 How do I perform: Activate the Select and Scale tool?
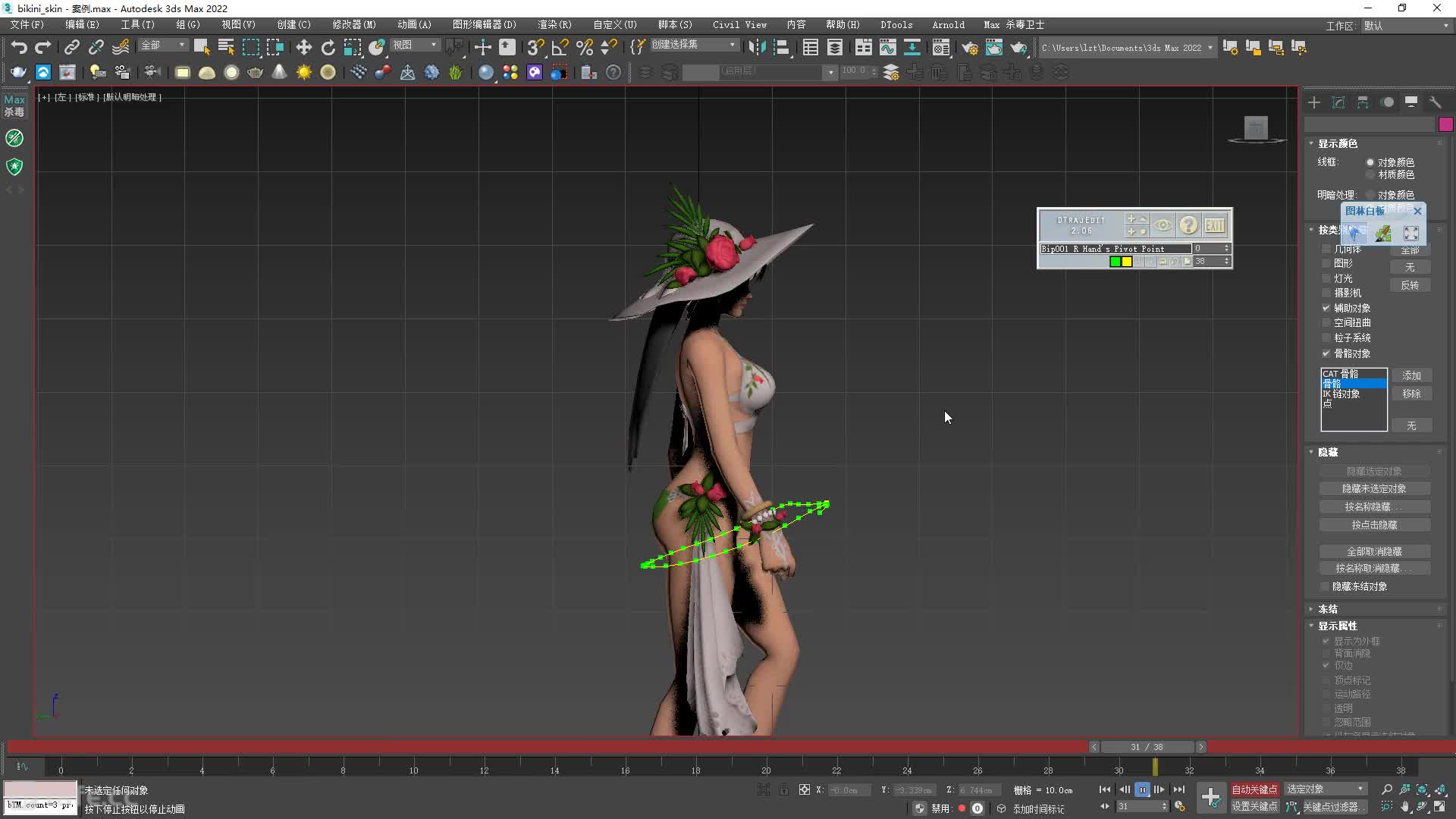353,47
